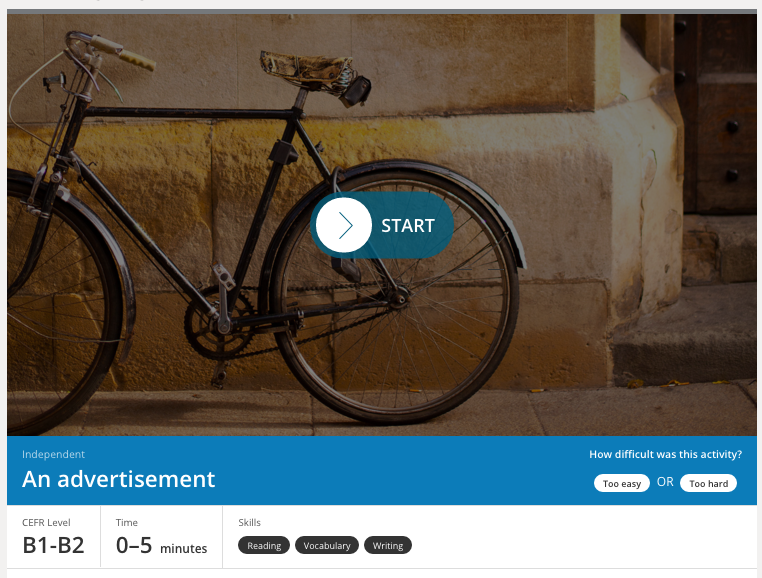
Task: Rate the activity as Too easy
Action: click(x=622, y=483)
